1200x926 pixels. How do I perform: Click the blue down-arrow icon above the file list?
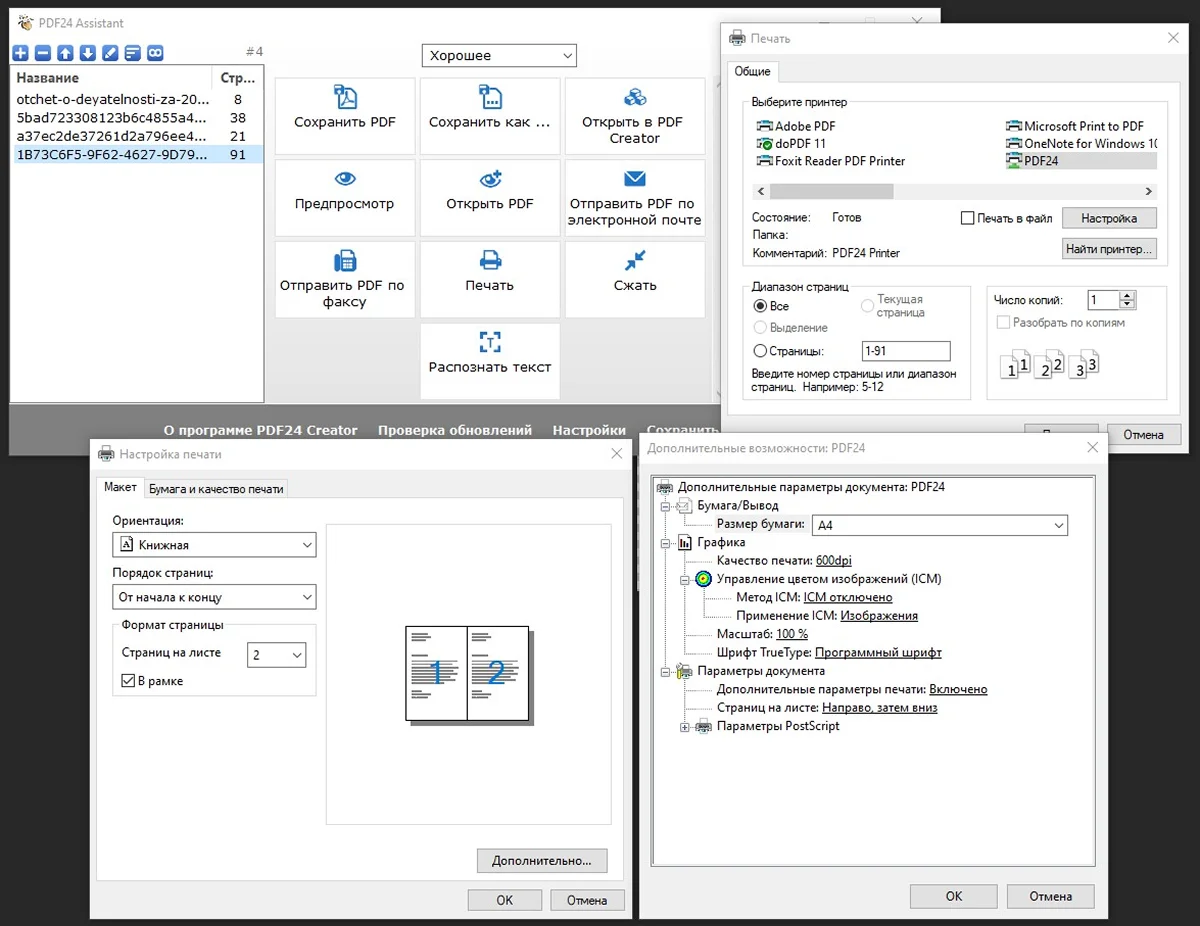pyautogui.click(x=88, y=53)
